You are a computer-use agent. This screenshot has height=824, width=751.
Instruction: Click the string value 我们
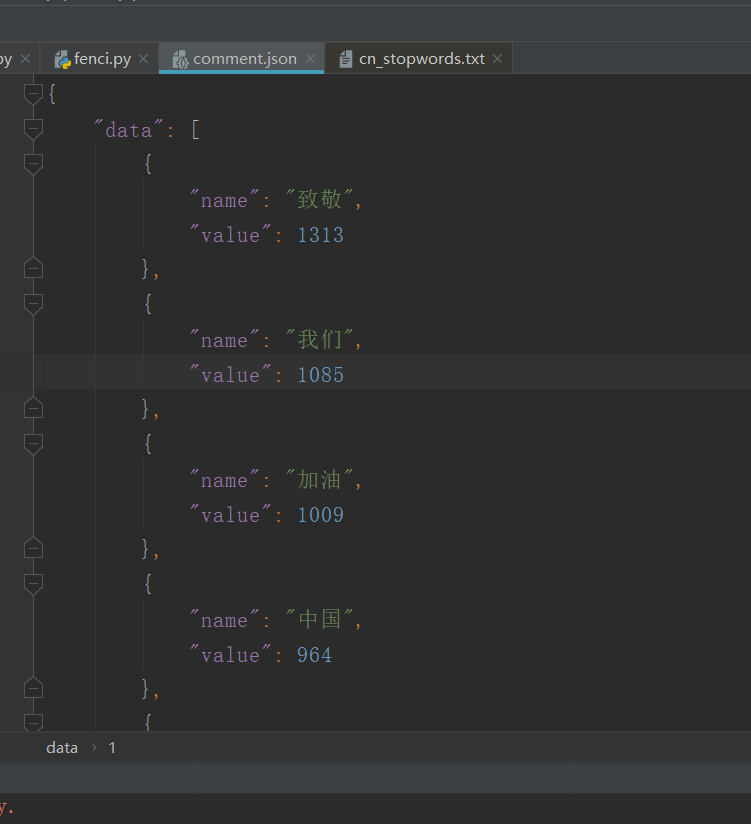point(320,339)
